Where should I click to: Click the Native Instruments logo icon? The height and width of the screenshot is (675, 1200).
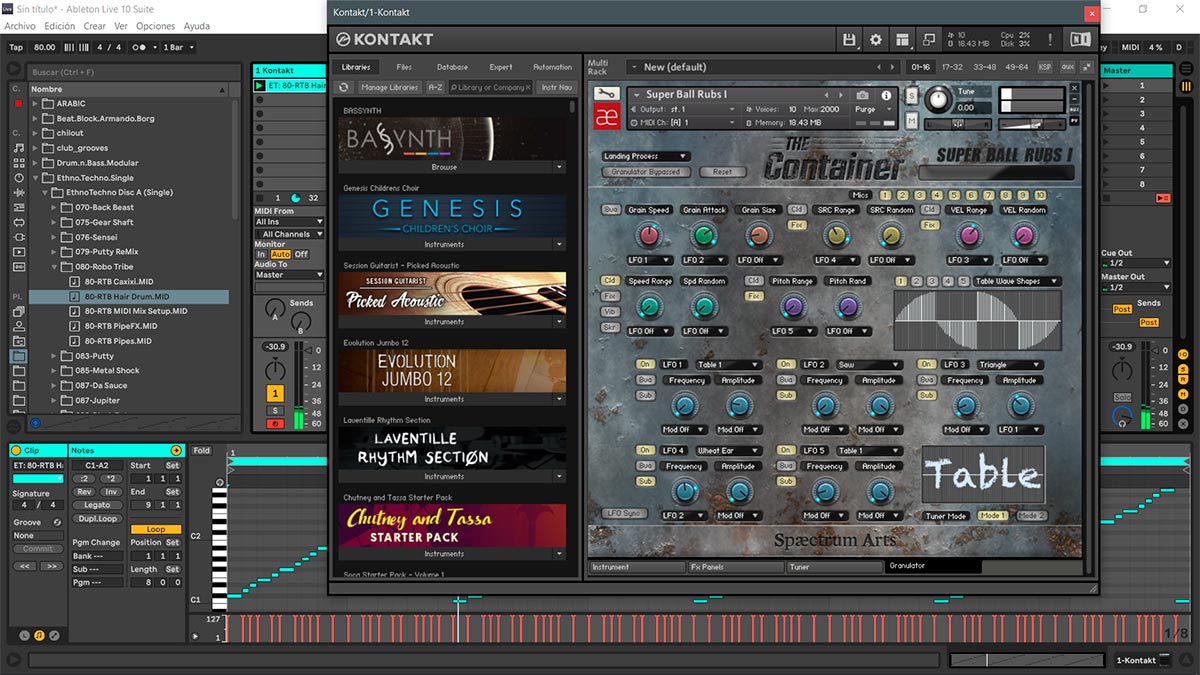click(1080, 40)
